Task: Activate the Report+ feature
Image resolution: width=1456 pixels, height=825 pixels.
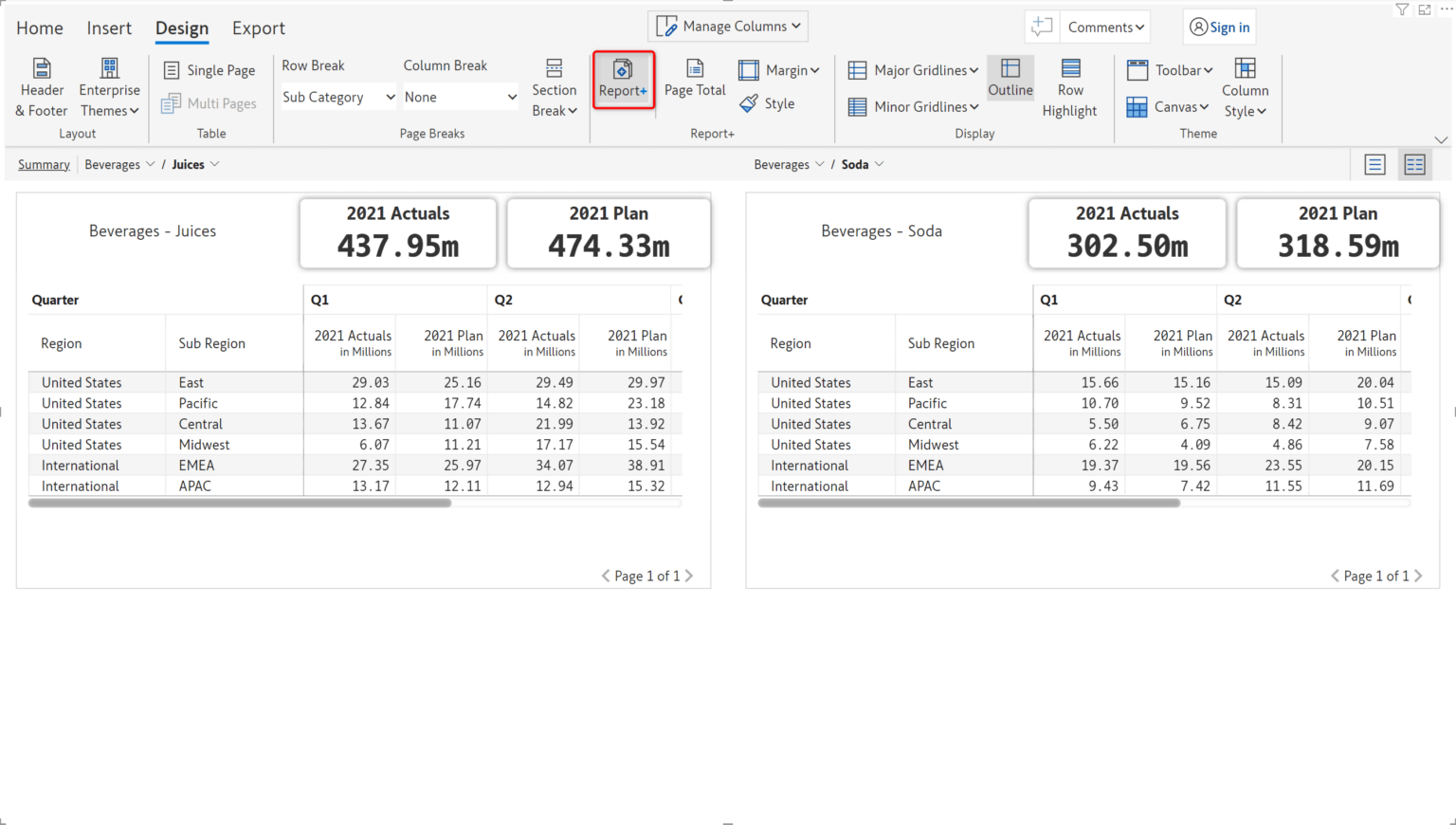Action: tap(623, 80)
